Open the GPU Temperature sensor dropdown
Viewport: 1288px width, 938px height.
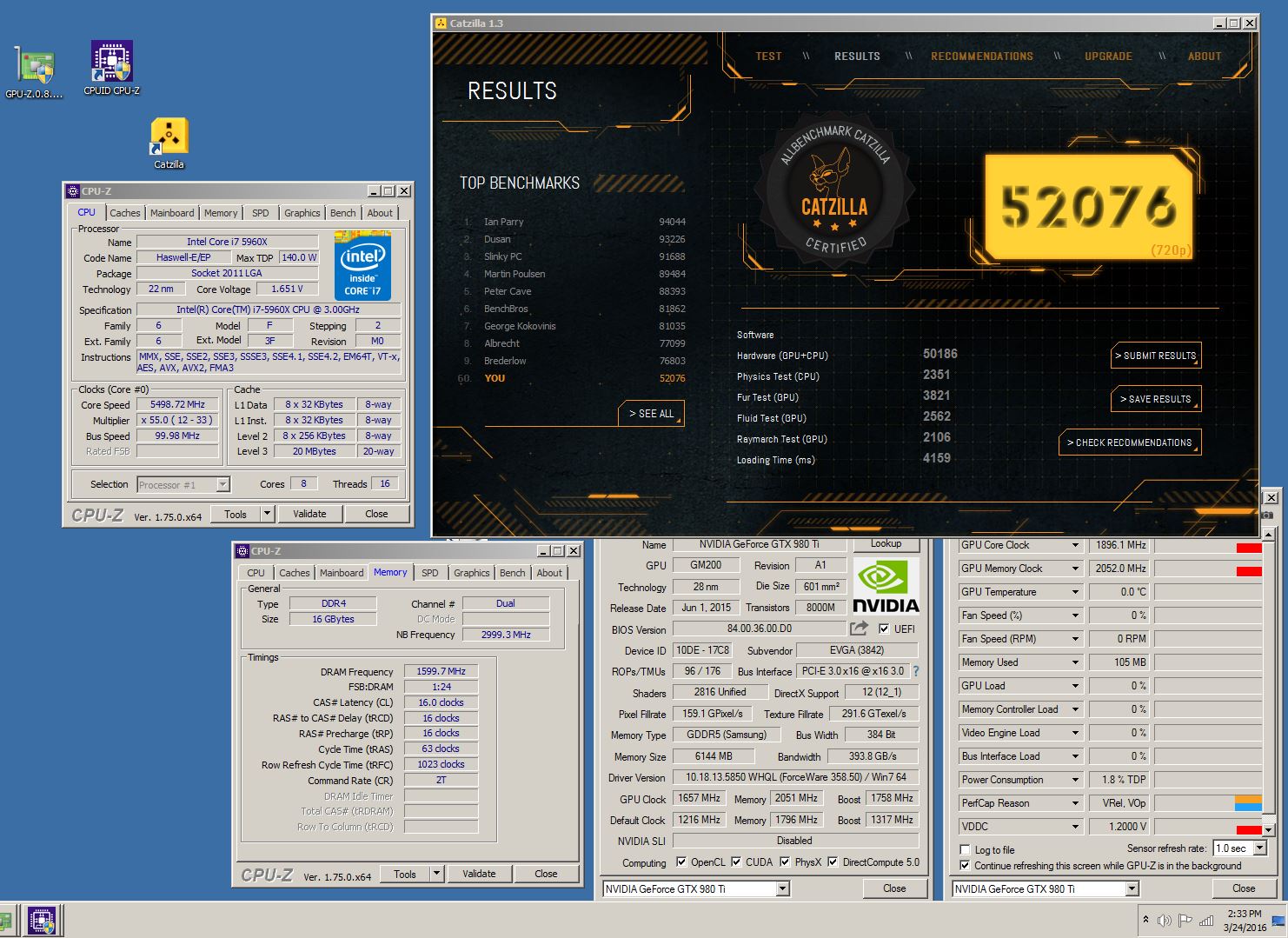point(1075,592)
